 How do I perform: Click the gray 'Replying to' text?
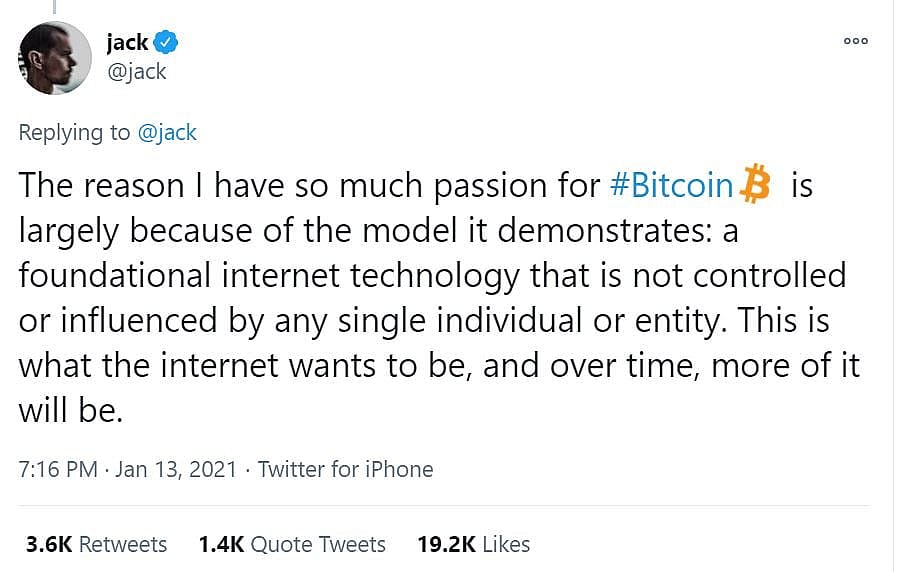[74, 132]
